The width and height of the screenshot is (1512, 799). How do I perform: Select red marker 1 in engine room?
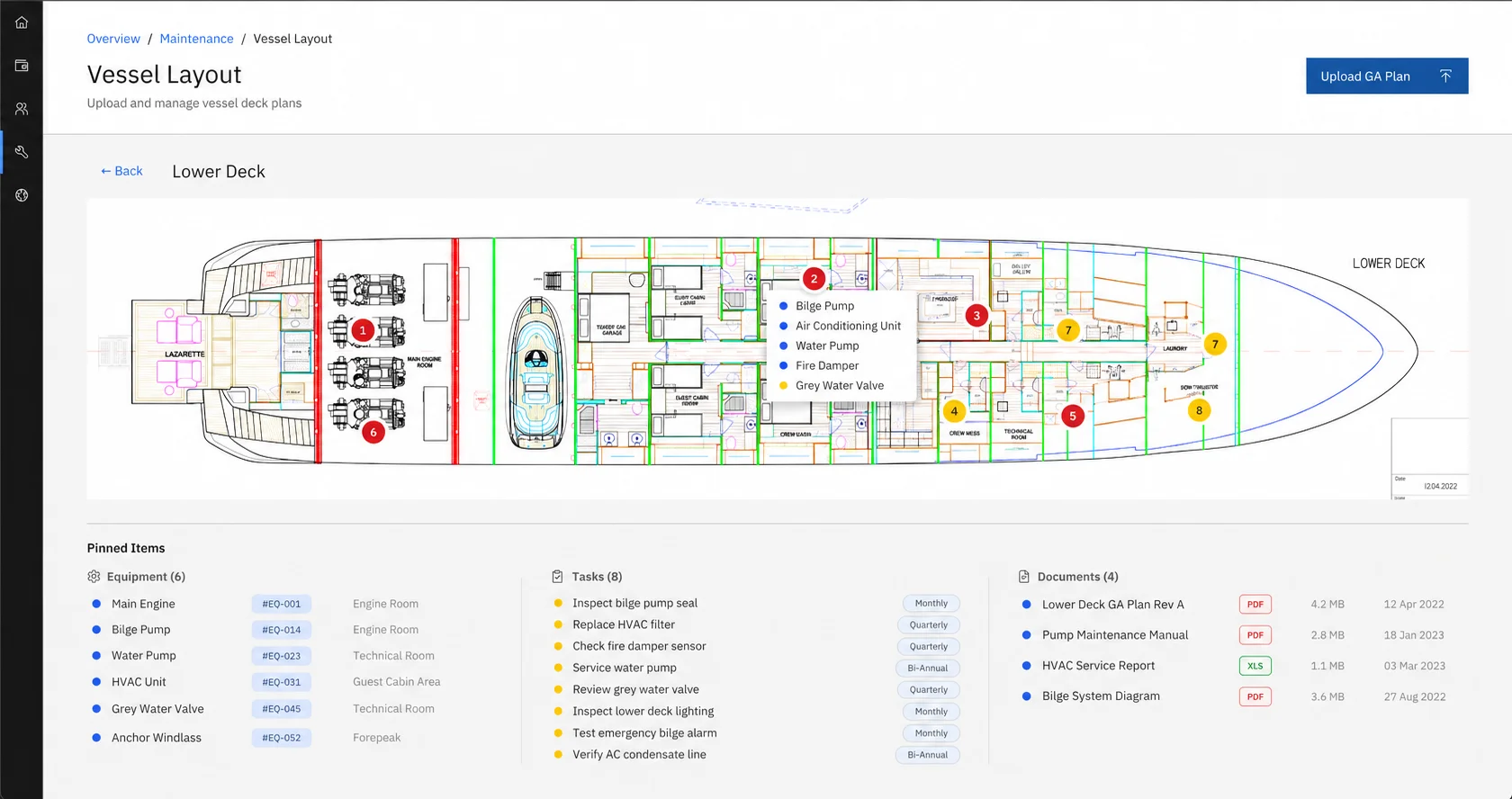click(x=363, y=330)
